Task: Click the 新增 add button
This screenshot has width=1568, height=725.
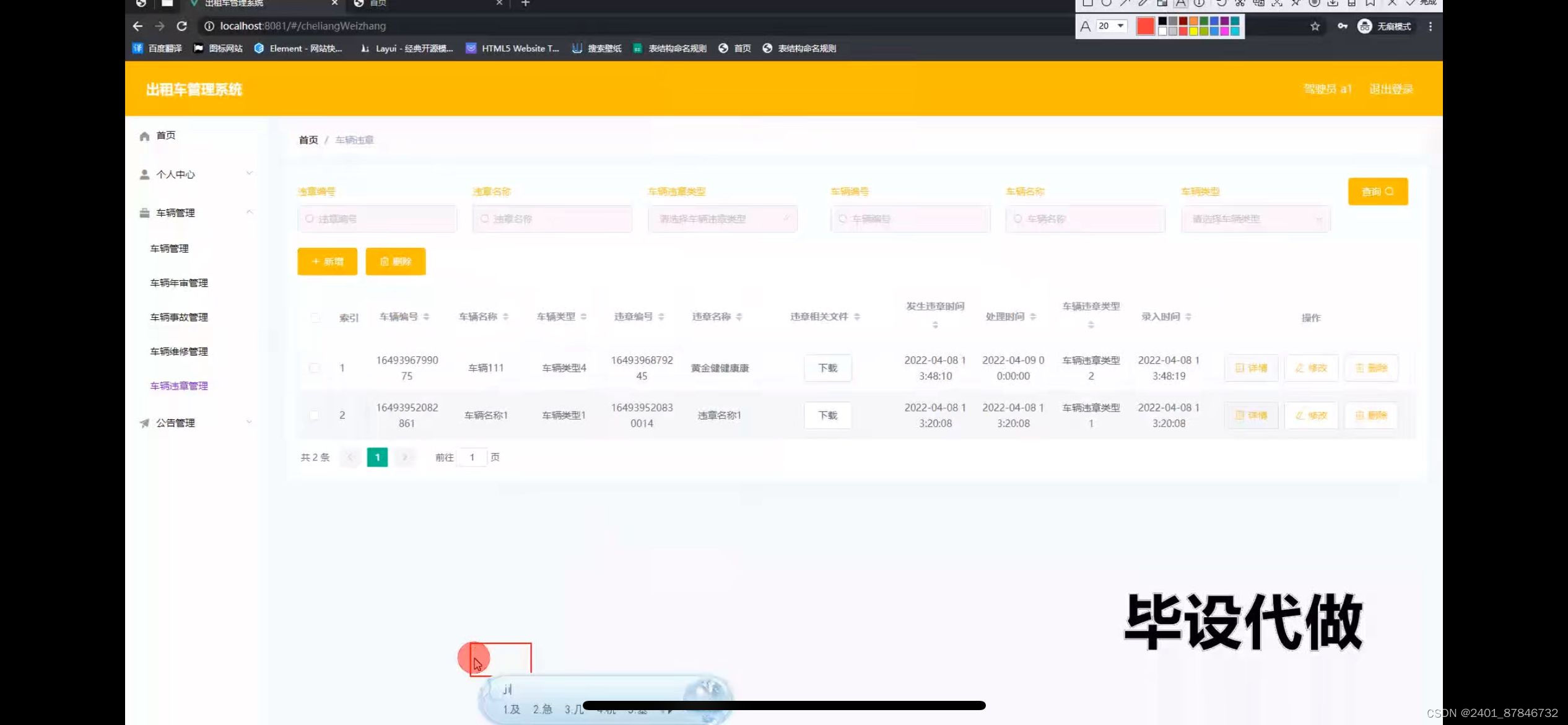Action: pyautogui.click(x=327, y=261)
